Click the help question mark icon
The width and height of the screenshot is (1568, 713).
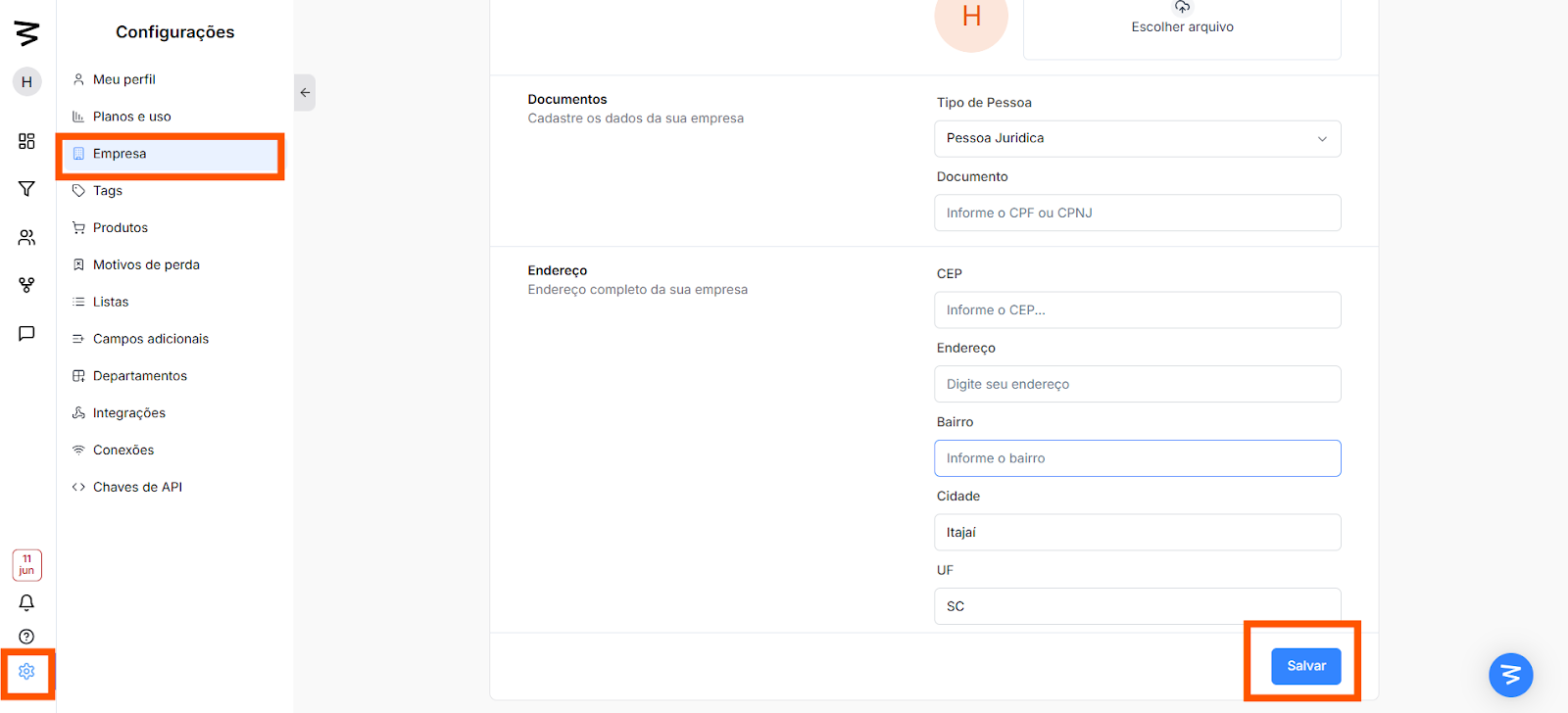(x=26, y=637)
